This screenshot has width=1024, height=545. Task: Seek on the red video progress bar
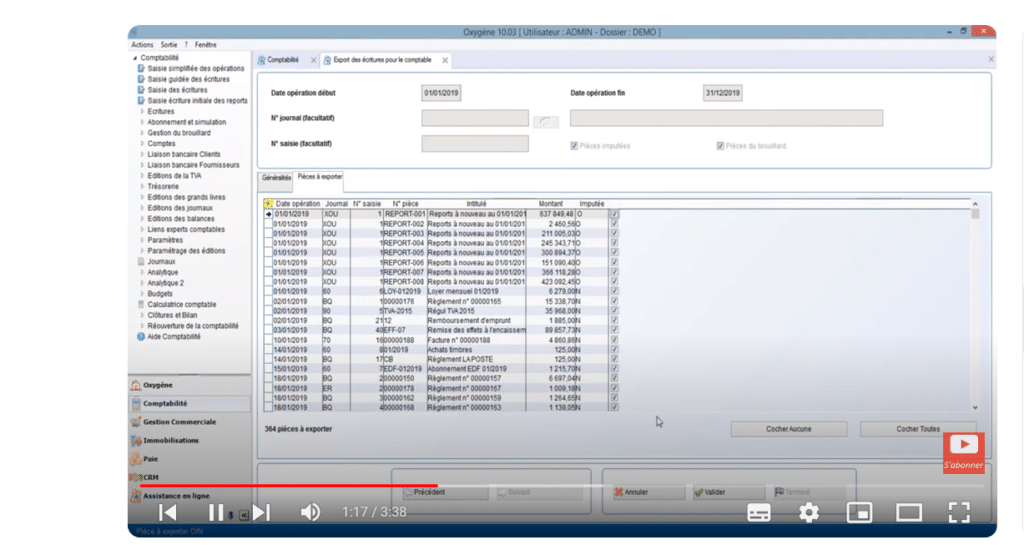289,486
